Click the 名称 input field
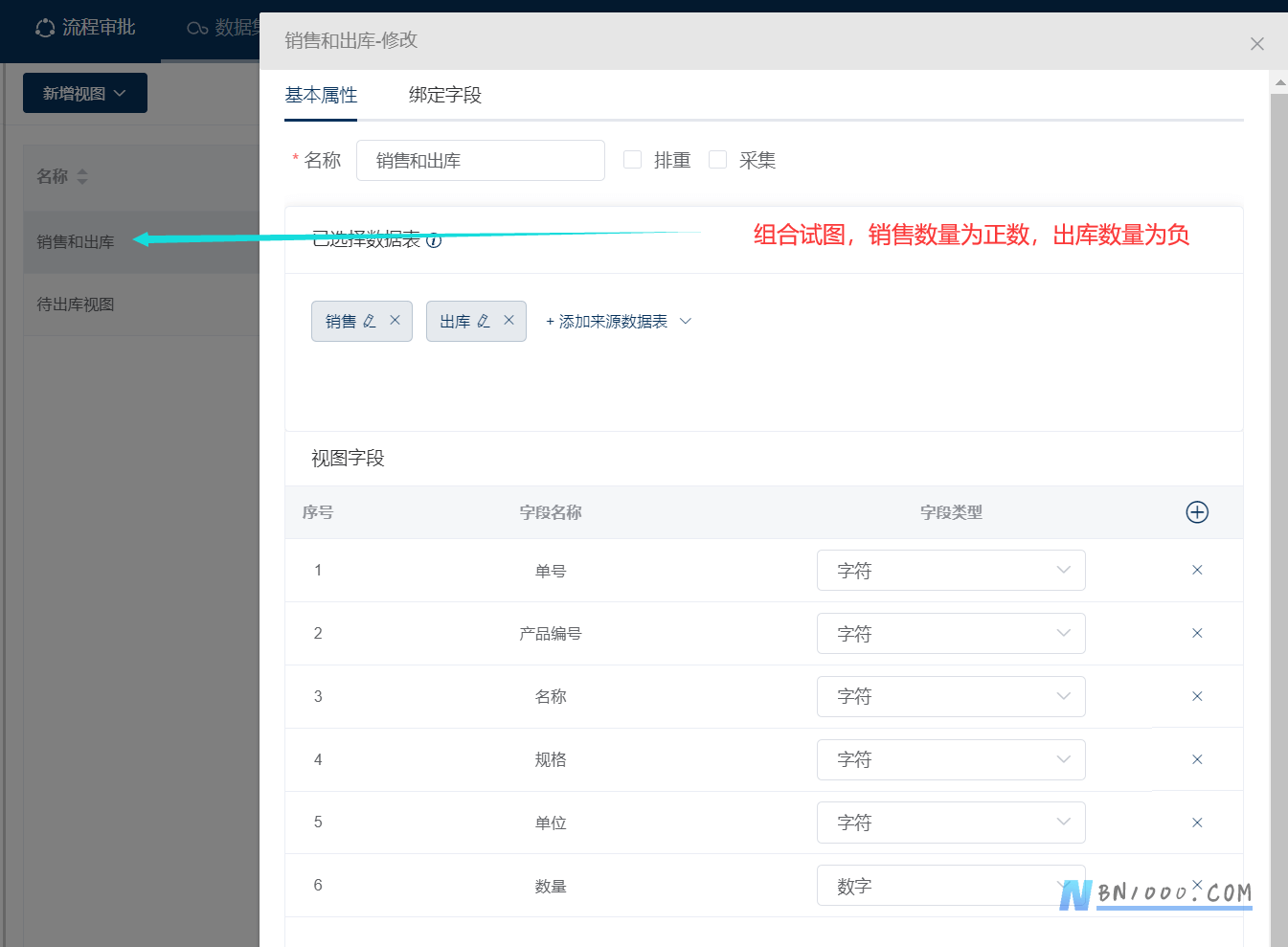The width and height of the screenshot is (1288, 947). [481, 160]
